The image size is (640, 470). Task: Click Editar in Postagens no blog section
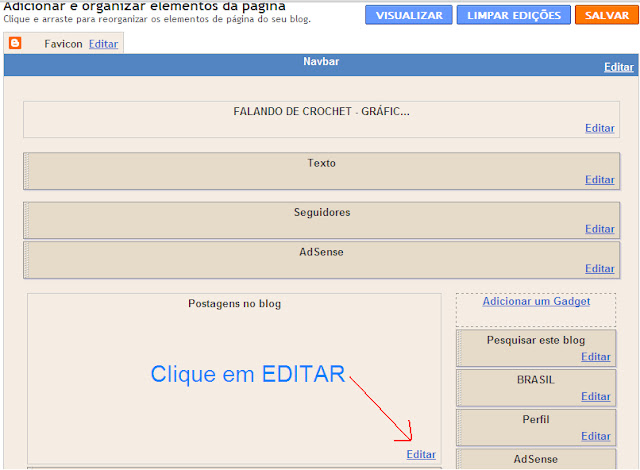(x=421, y=454)
